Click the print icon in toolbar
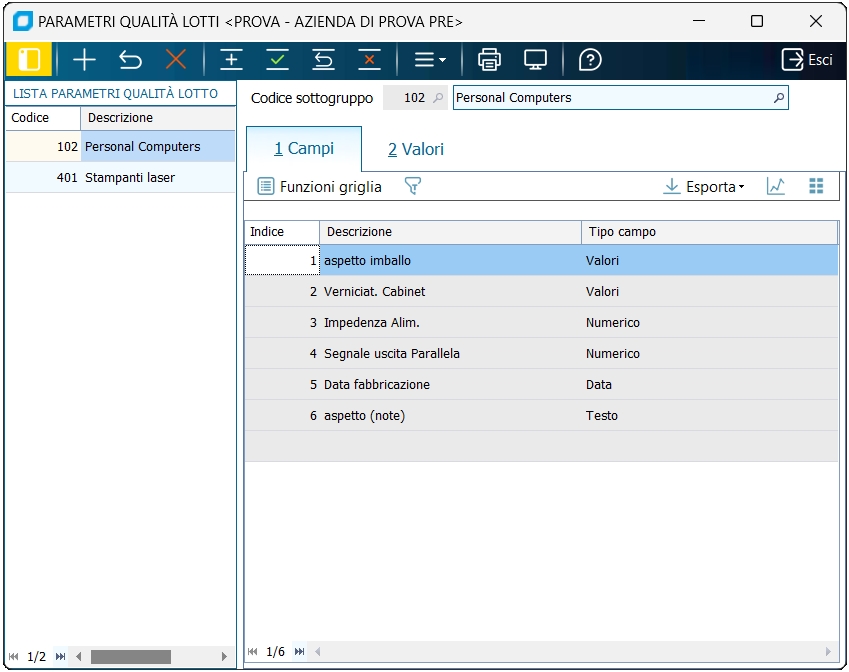Screen dimensions: 849x672 489,60
